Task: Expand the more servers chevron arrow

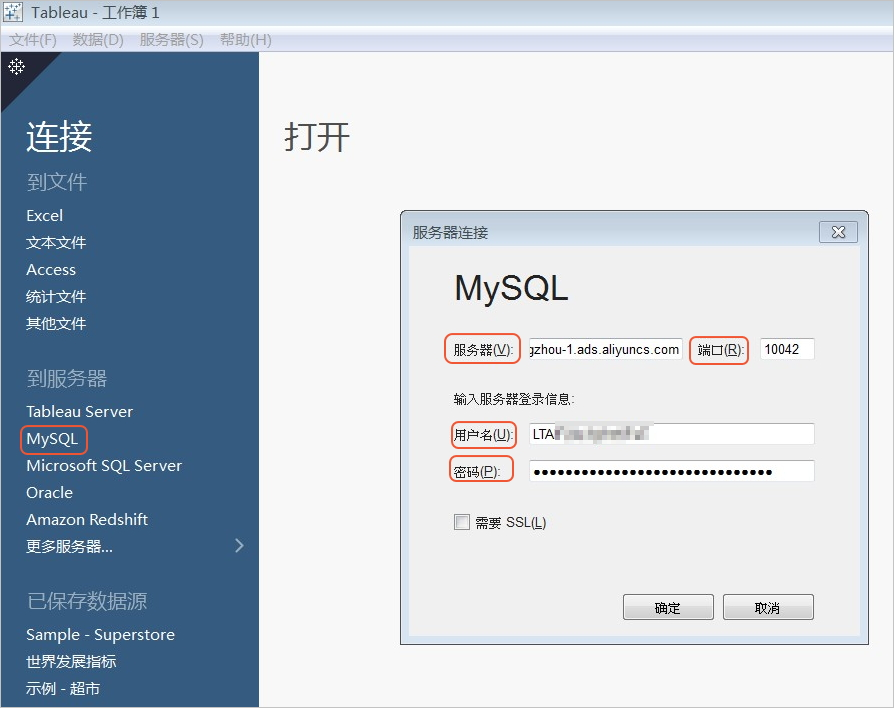Action: (239, 546)
